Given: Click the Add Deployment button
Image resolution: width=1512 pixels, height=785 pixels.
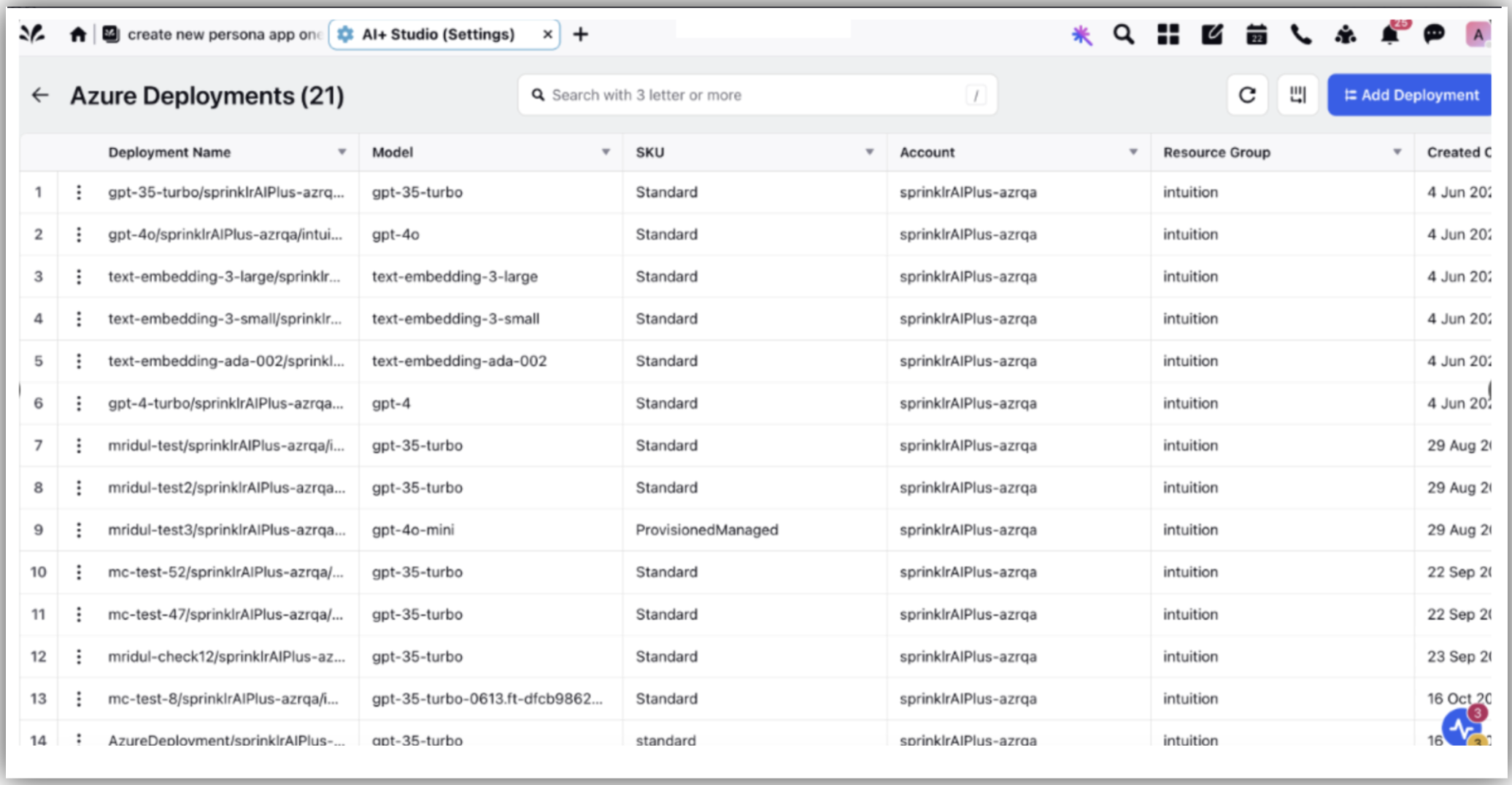Looking at the screenshot, I should pyautogui.click(x=1410, y=95).
